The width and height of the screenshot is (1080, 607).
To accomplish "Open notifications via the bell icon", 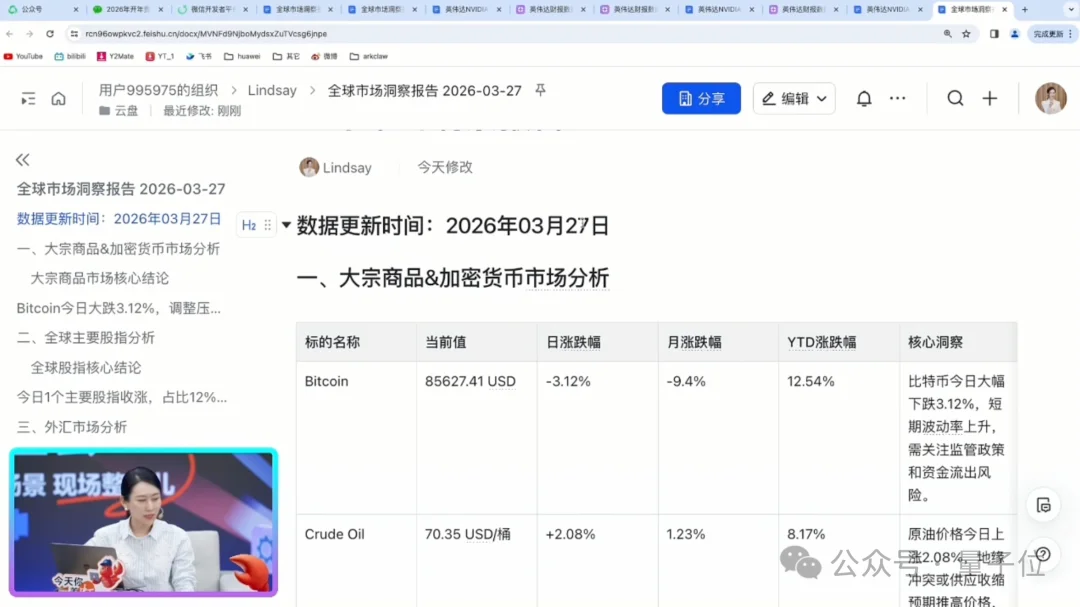I will coord(863,98).
